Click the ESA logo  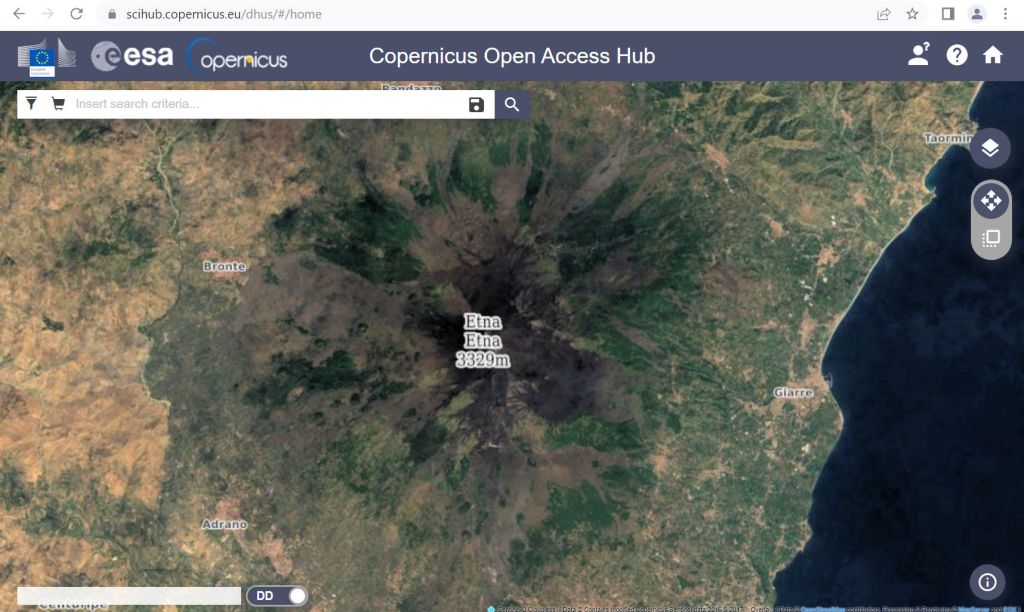coord(132,56)
